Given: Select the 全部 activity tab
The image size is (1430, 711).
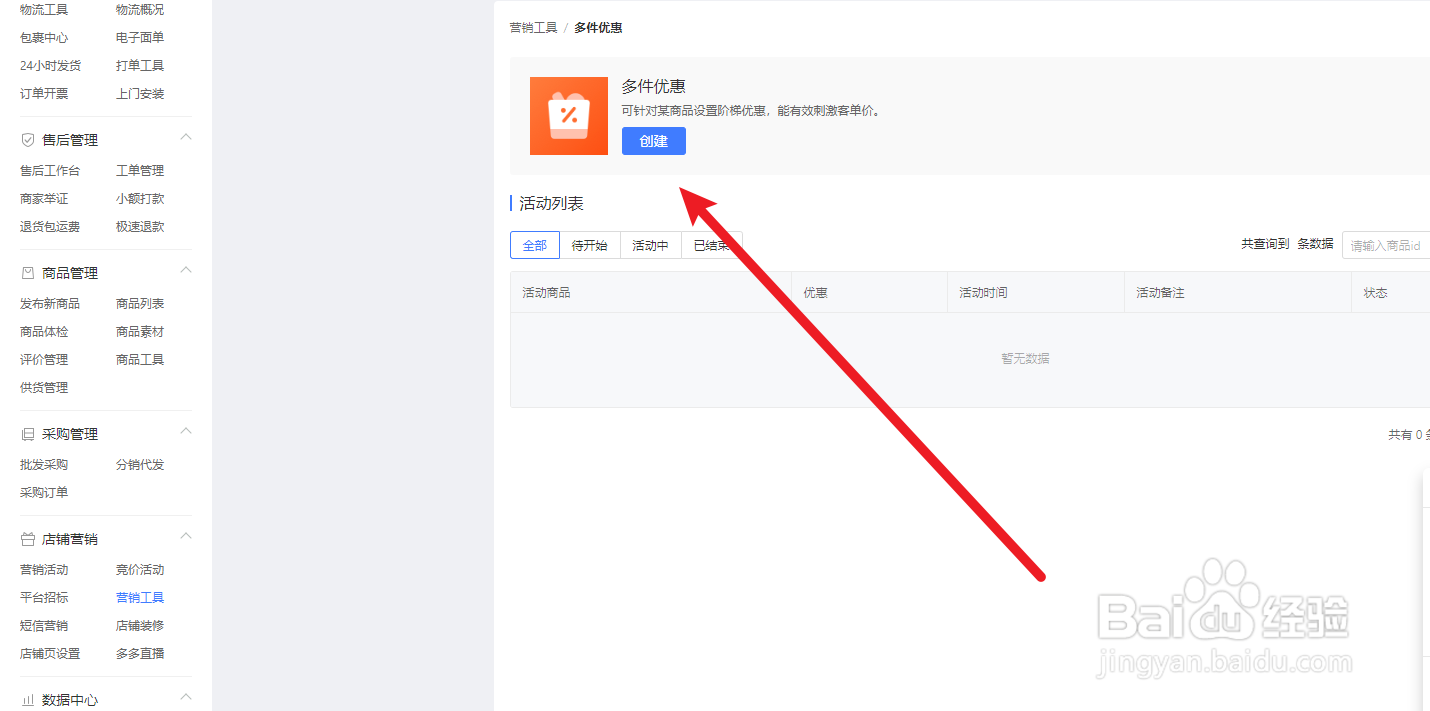Looking at the screenshot, I should coord(534,245).
